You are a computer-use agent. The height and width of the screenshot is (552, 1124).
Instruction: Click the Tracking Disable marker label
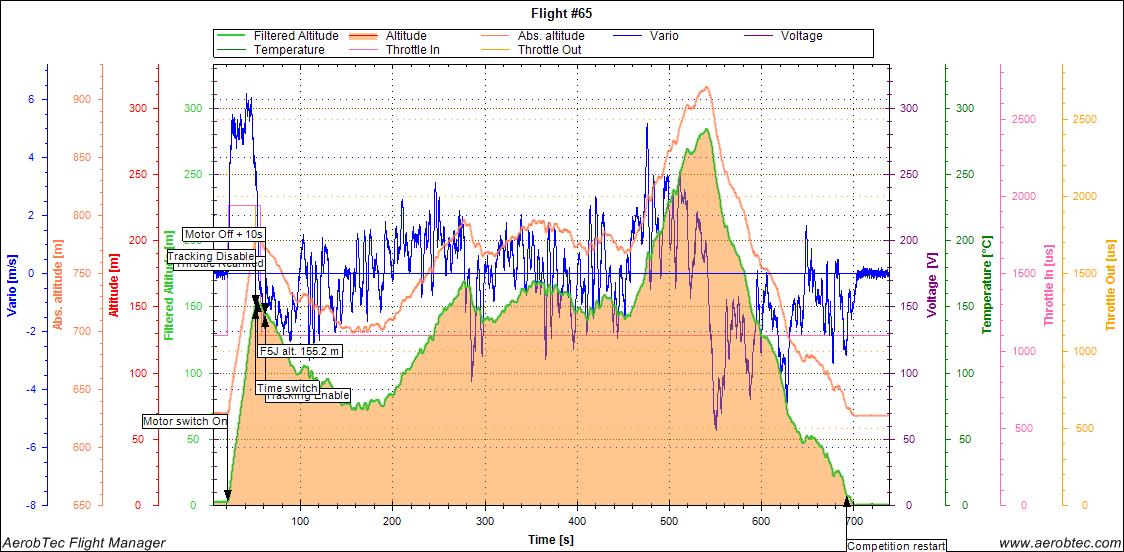(x=210, y=256)
